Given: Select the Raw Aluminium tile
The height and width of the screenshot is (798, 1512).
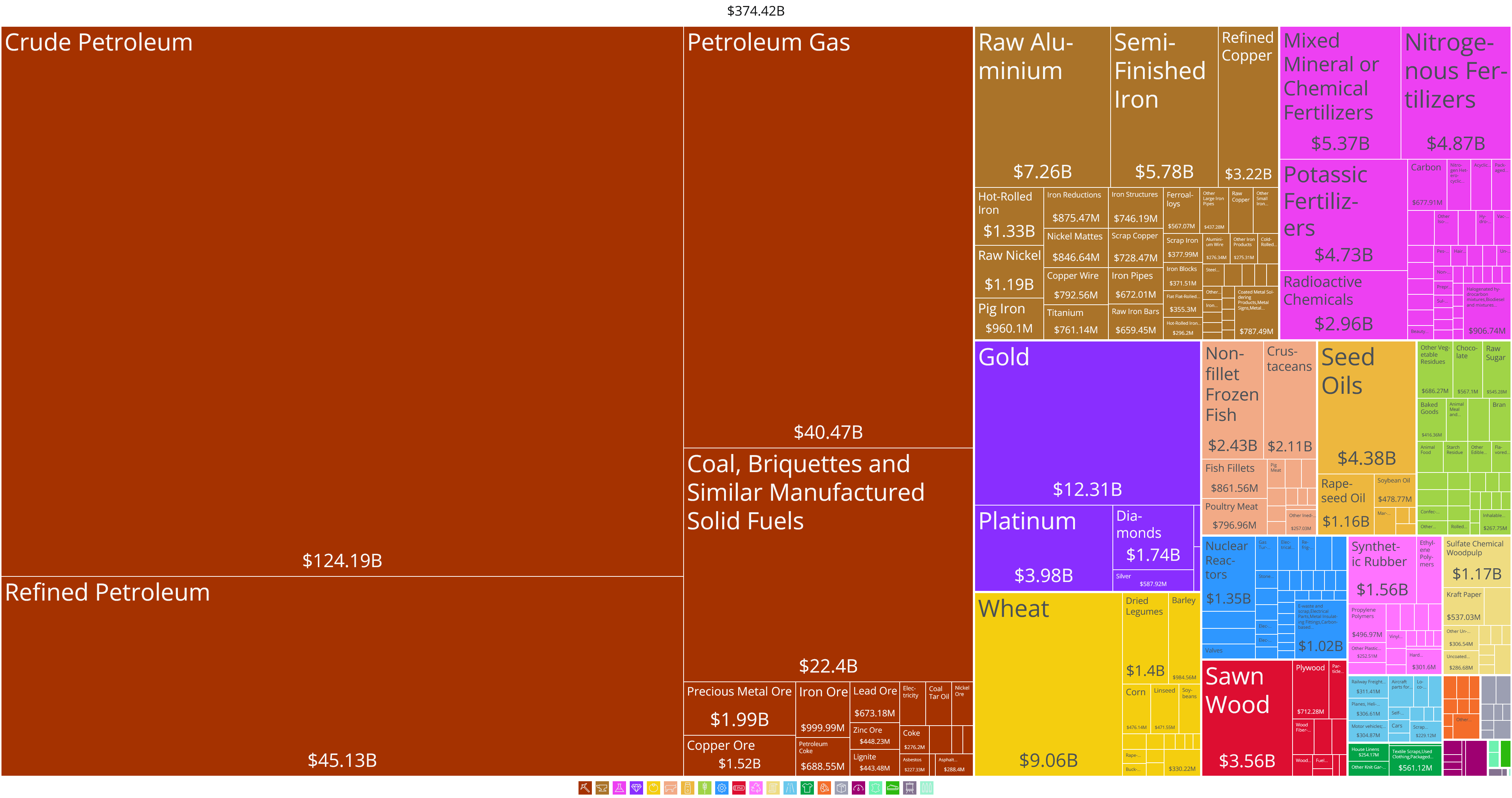Looking at the screenshot, I should (x=1042, y=107).
